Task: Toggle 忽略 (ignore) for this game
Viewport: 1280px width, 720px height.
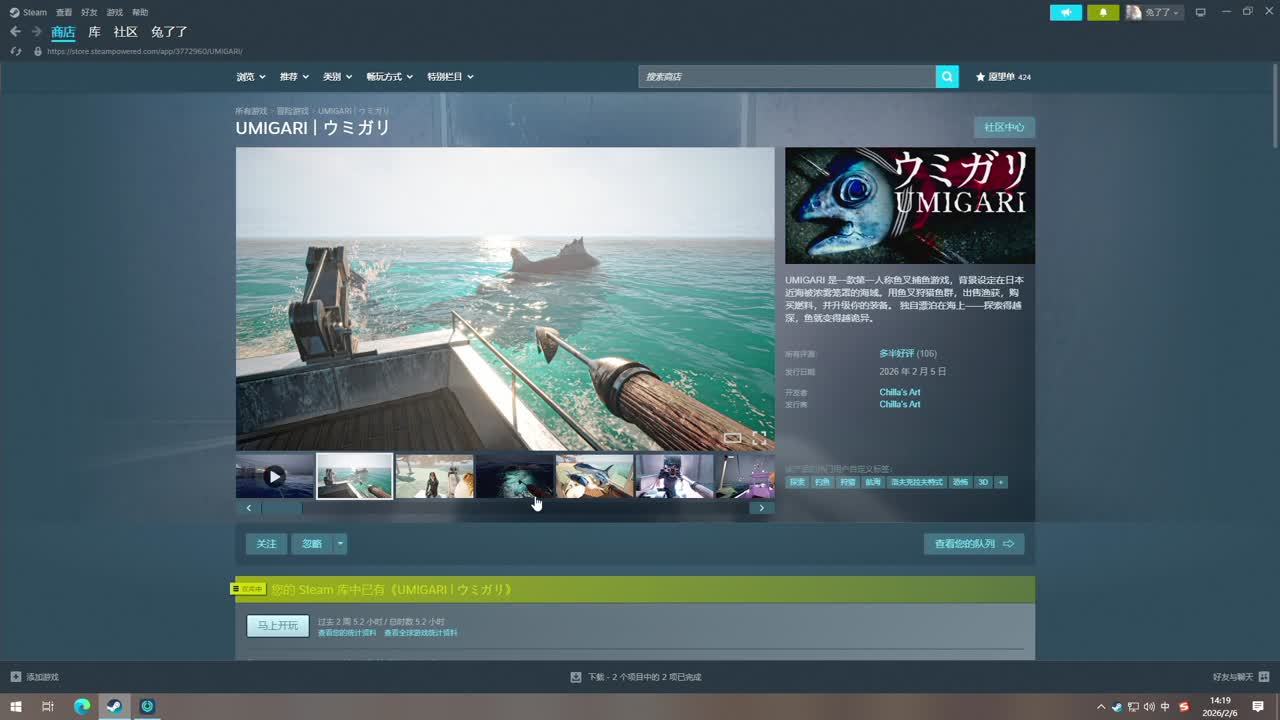Action: (x=312, y=544)
